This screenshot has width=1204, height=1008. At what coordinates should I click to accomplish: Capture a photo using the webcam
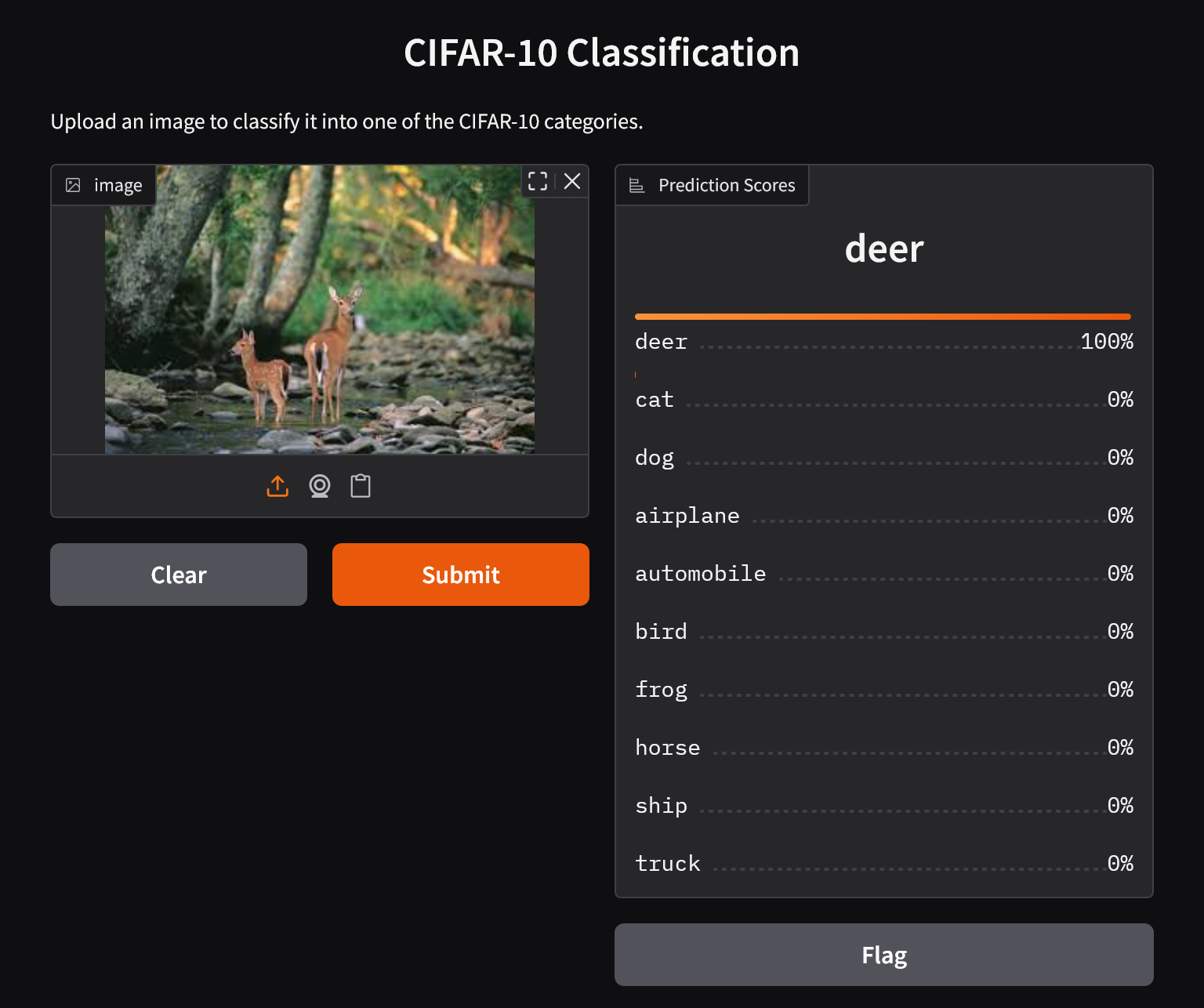pyautogui.click(x=319, y=486)
